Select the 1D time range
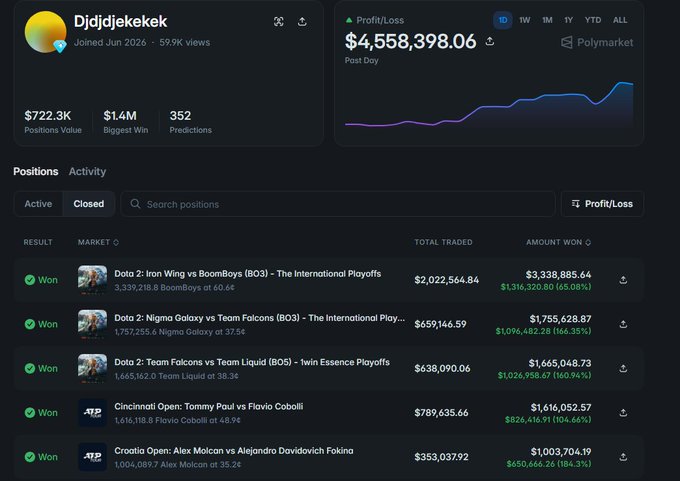Screen dimensions: 680x481 click(x=503, y=20)
